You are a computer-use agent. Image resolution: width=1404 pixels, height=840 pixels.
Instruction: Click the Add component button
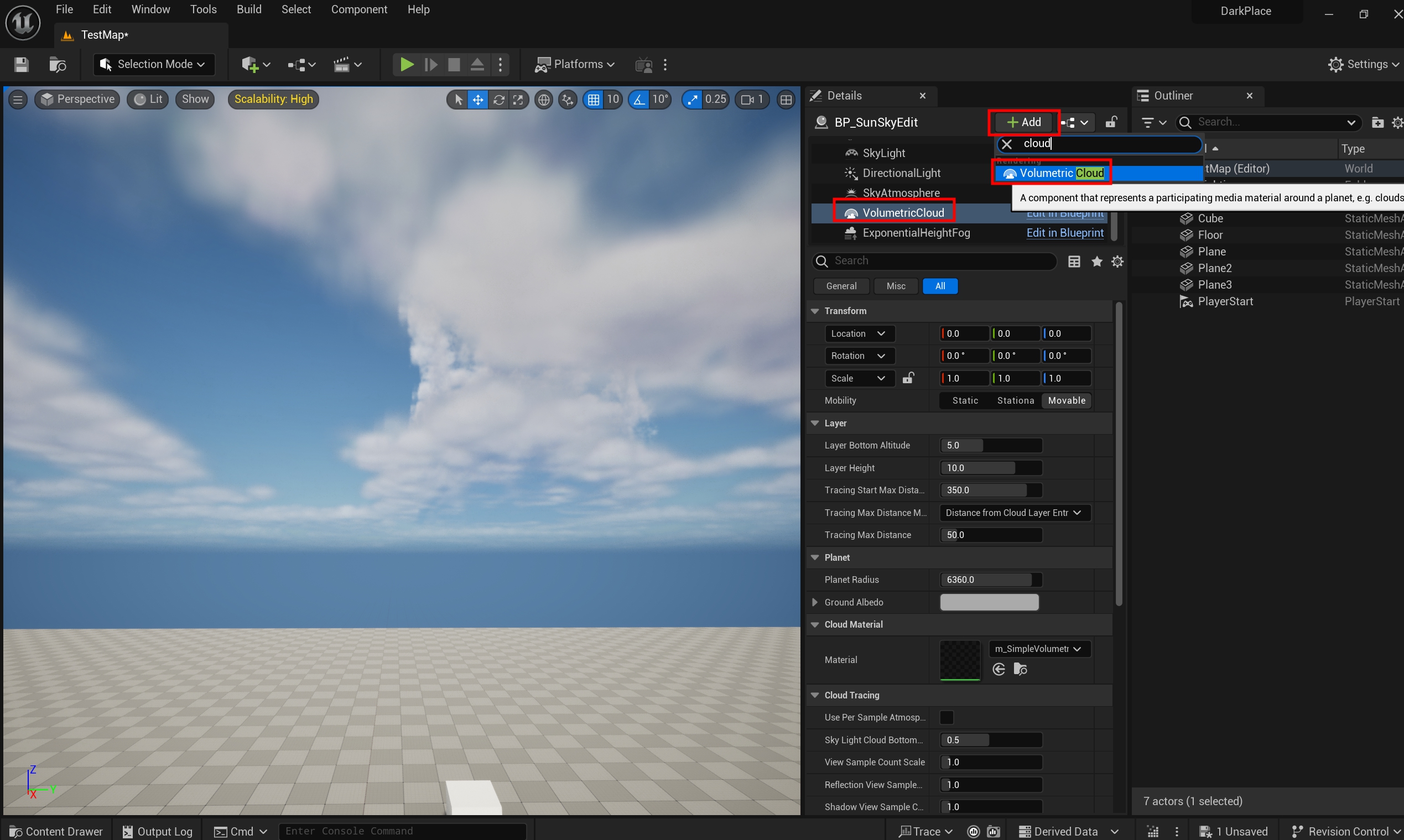click(1023, 122)
